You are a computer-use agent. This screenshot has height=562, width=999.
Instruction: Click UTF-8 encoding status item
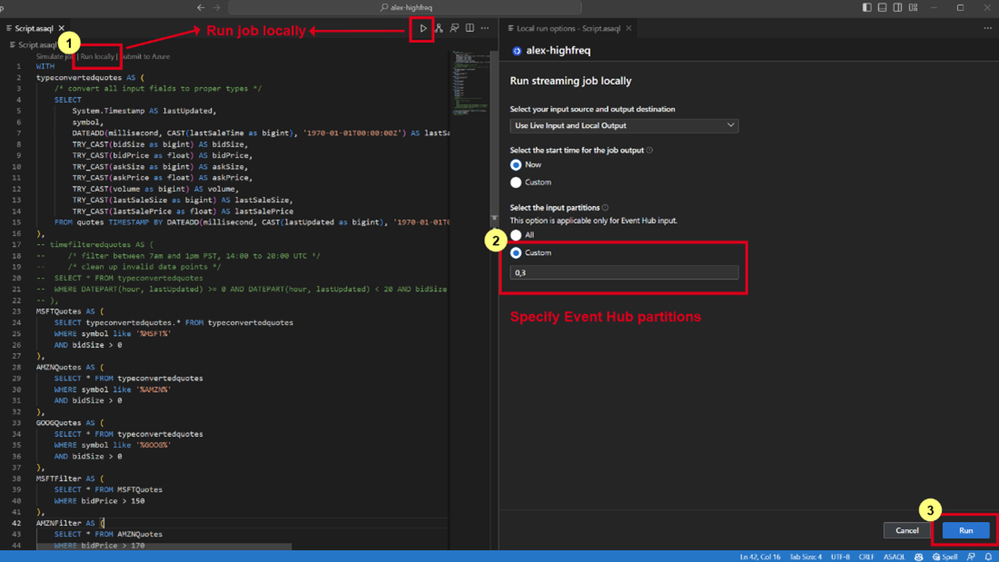point(840,557)
